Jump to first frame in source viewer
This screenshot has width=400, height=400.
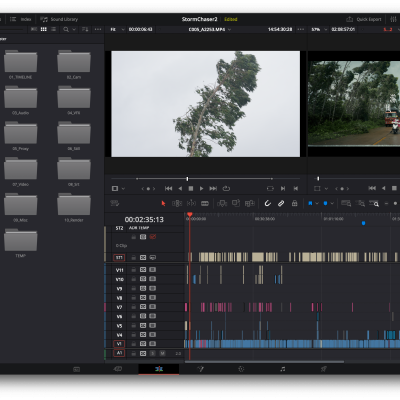tap(169, 189)
